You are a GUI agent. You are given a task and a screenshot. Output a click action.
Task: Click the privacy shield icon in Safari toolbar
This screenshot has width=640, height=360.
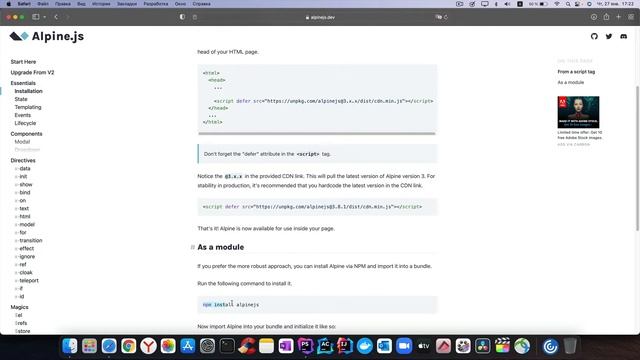click(x=182, y=17)
